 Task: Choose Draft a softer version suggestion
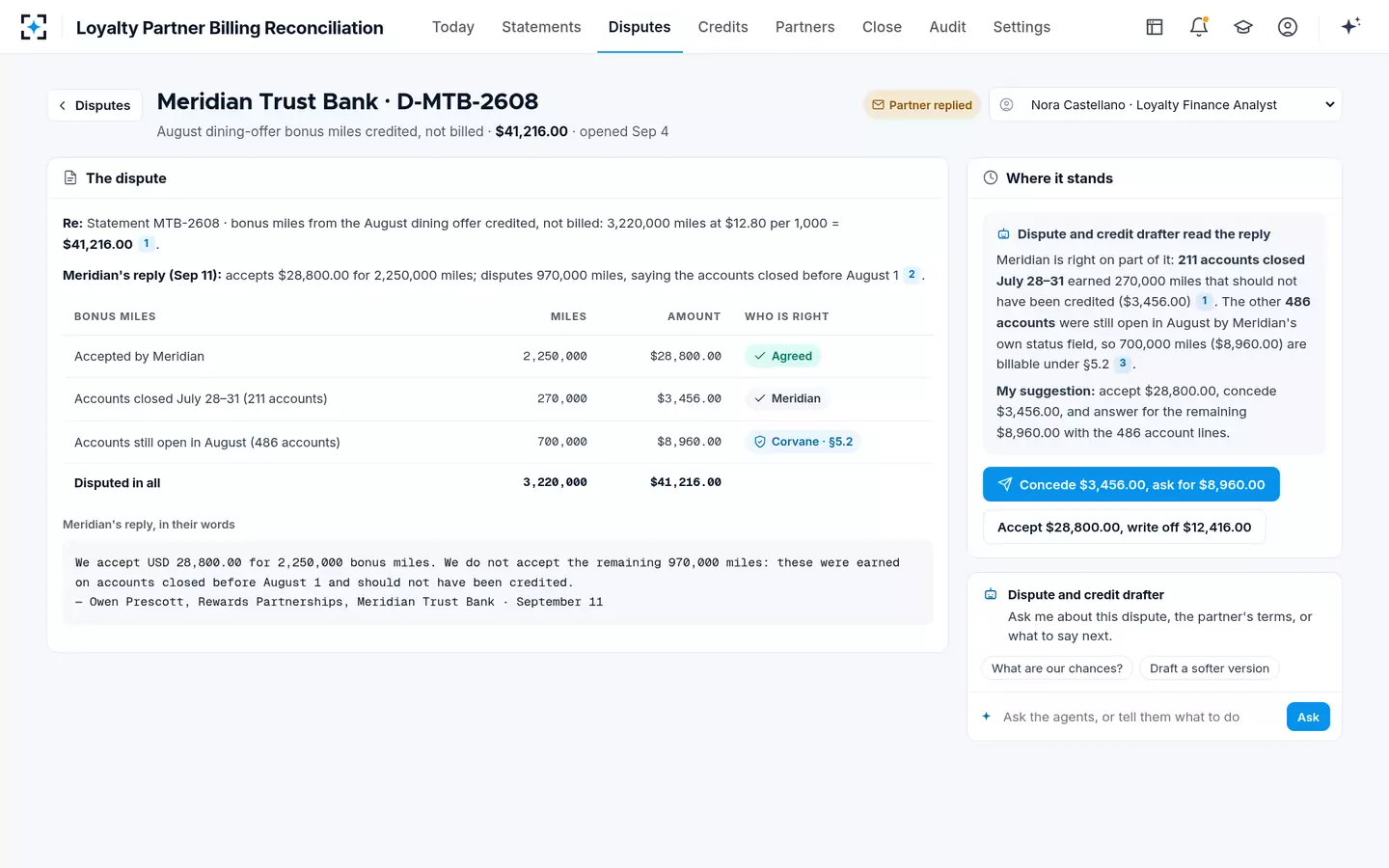click(1210, 668)
